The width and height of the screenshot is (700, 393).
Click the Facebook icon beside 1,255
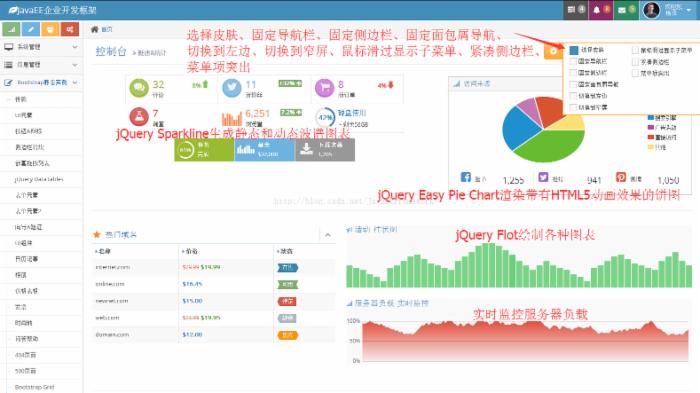[466, 177]
